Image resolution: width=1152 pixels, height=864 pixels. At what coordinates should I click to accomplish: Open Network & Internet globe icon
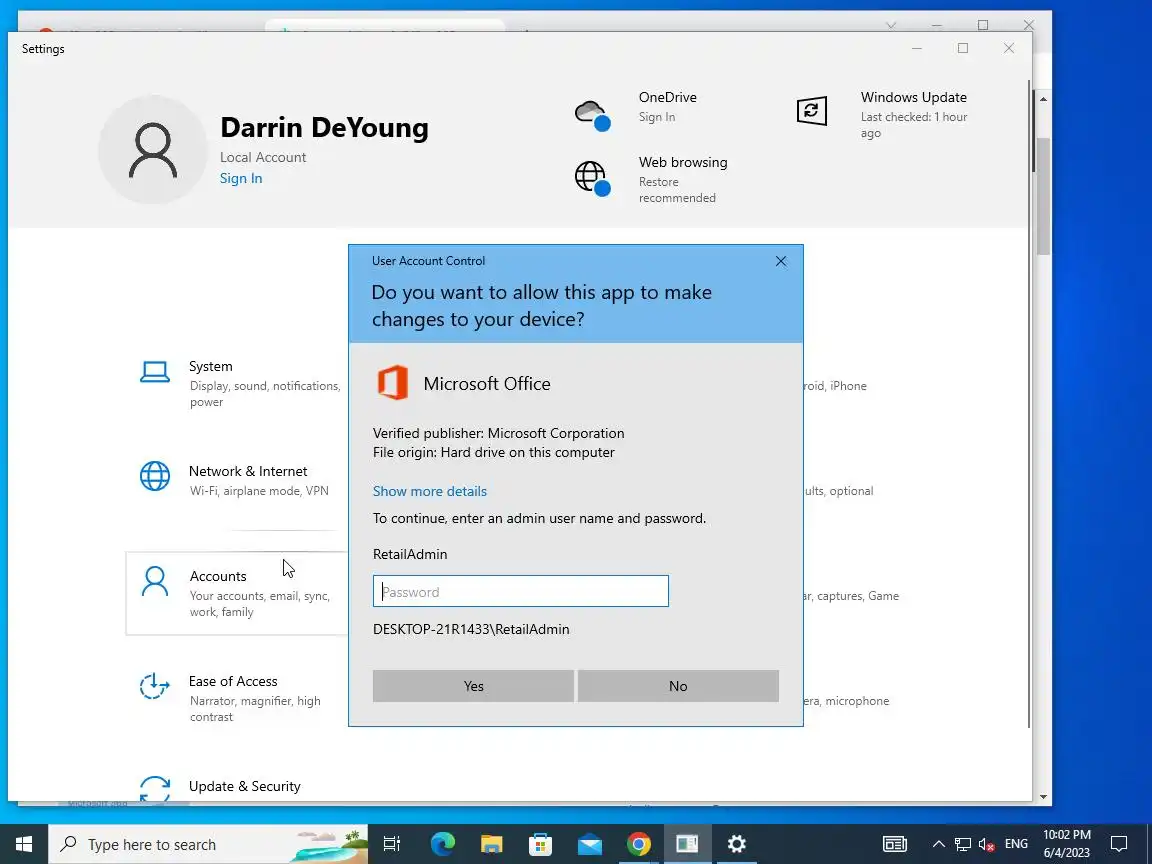(155, 476)
